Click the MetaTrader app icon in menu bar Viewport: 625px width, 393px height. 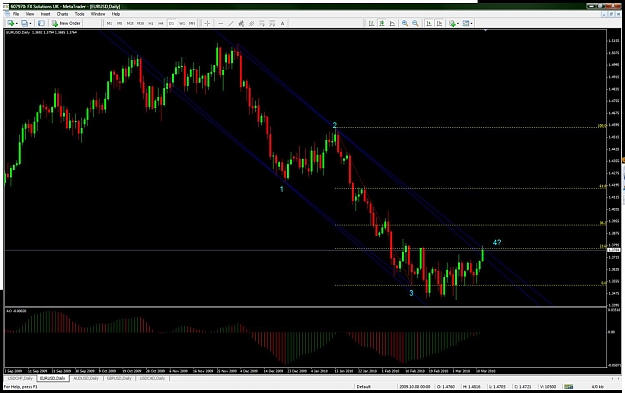(x=7, y=14)
